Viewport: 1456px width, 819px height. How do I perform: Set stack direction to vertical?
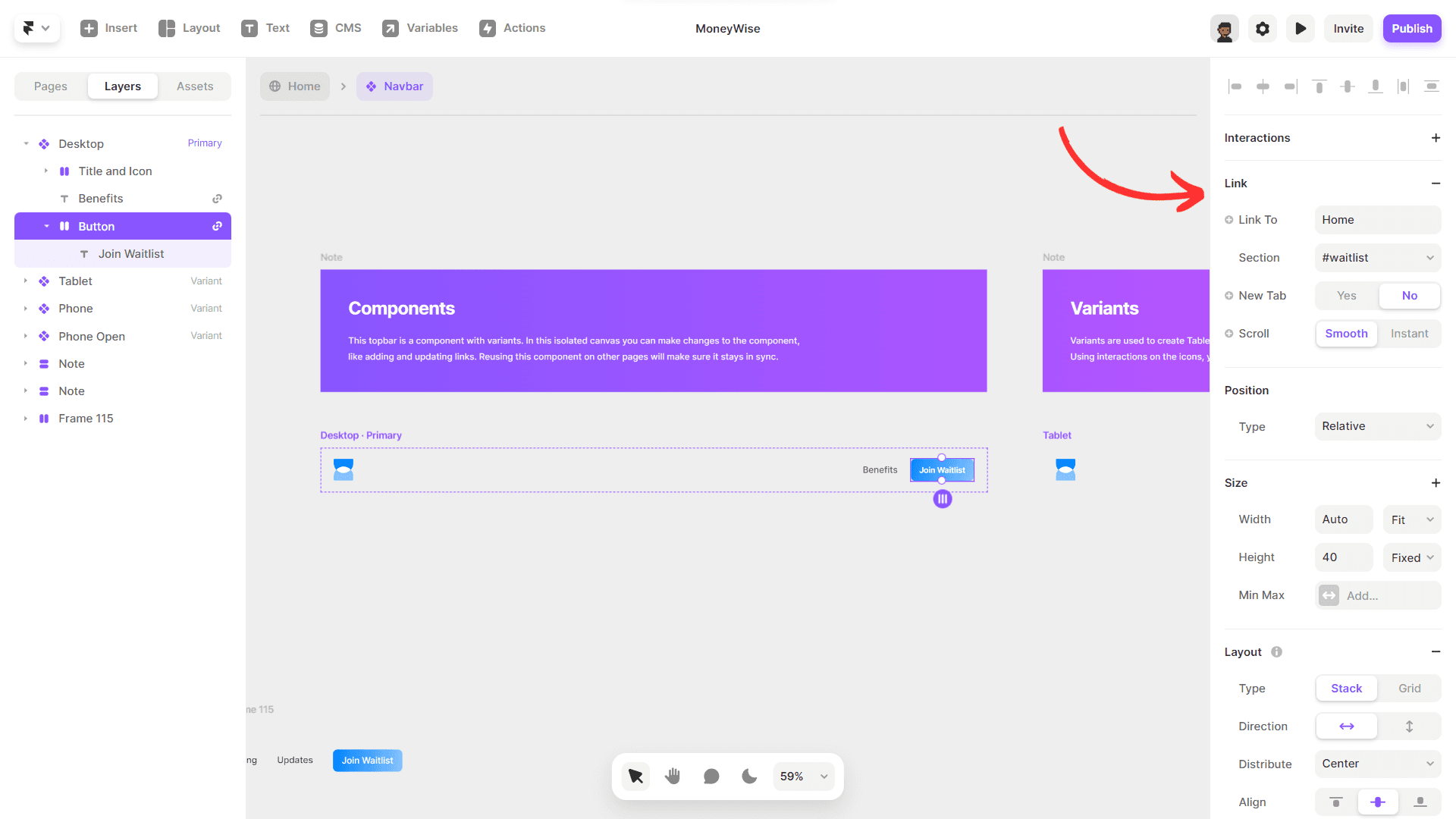tap(1410, 726)
